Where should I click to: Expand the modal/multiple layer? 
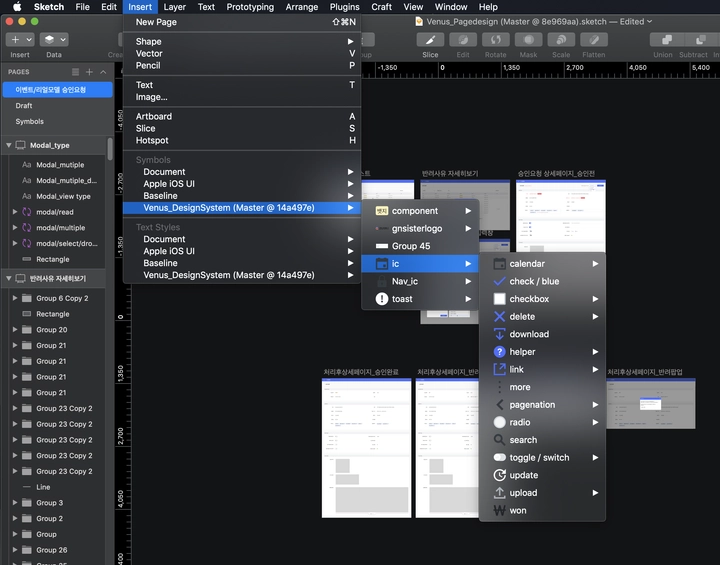(15, 227)
